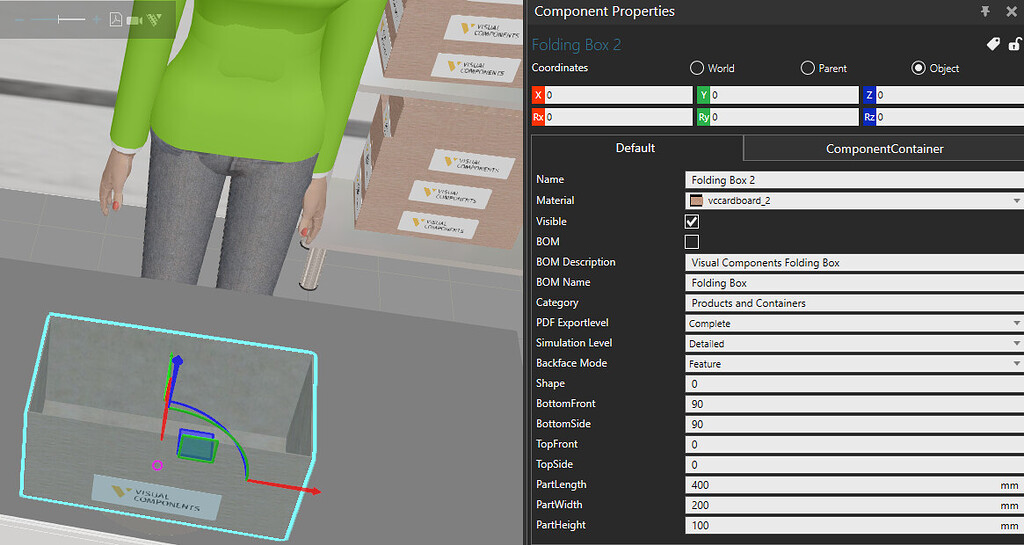Click the plus icon on the speed slider
The image size is (1024, 545).
97,20
